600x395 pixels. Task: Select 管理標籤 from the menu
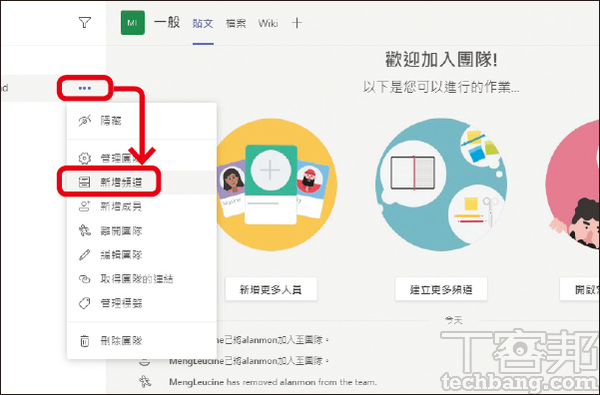pos(142,303)
